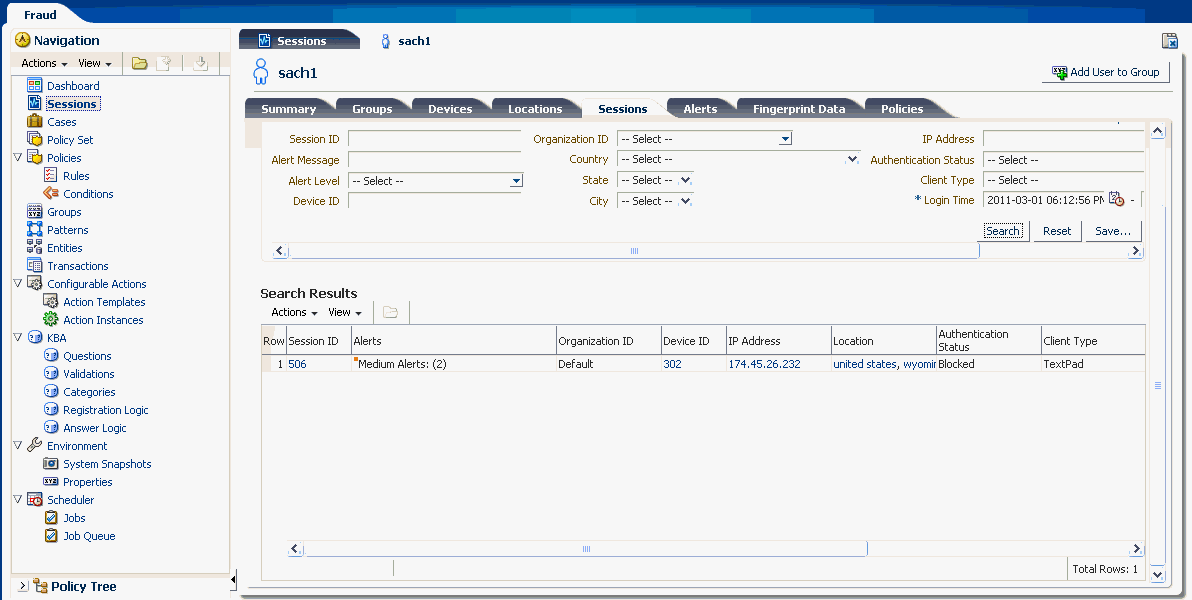The image size is (1192, 600).
Task: Switch to the Policies tab
Action: click(902, 109)
